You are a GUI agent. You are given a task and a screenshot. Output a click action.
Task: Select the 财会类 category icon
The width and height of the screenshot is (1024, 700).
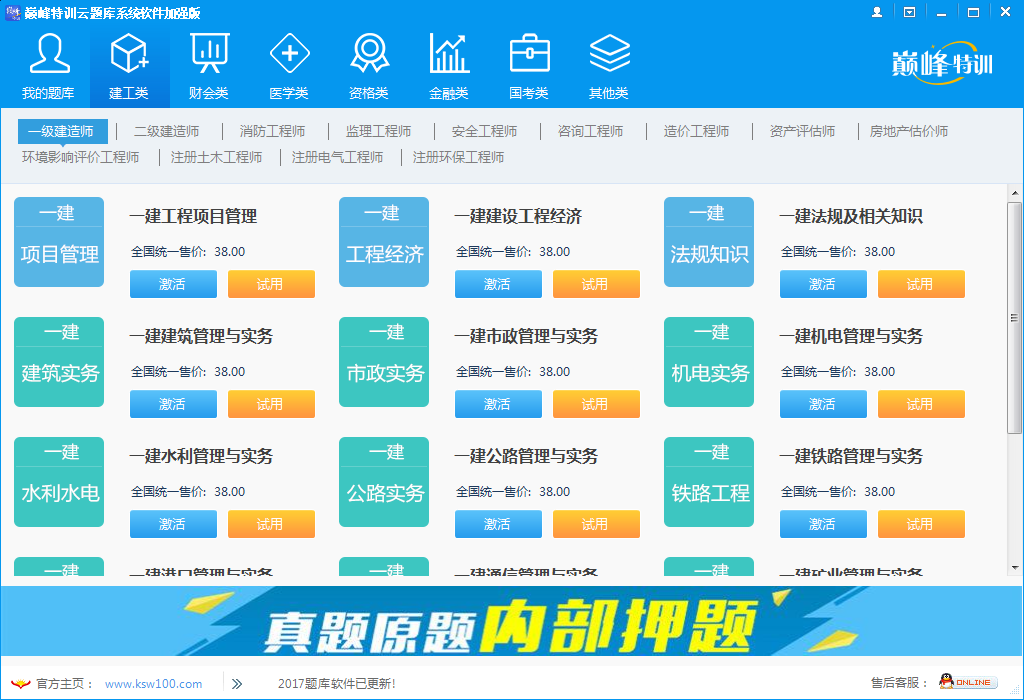[209, 60]
